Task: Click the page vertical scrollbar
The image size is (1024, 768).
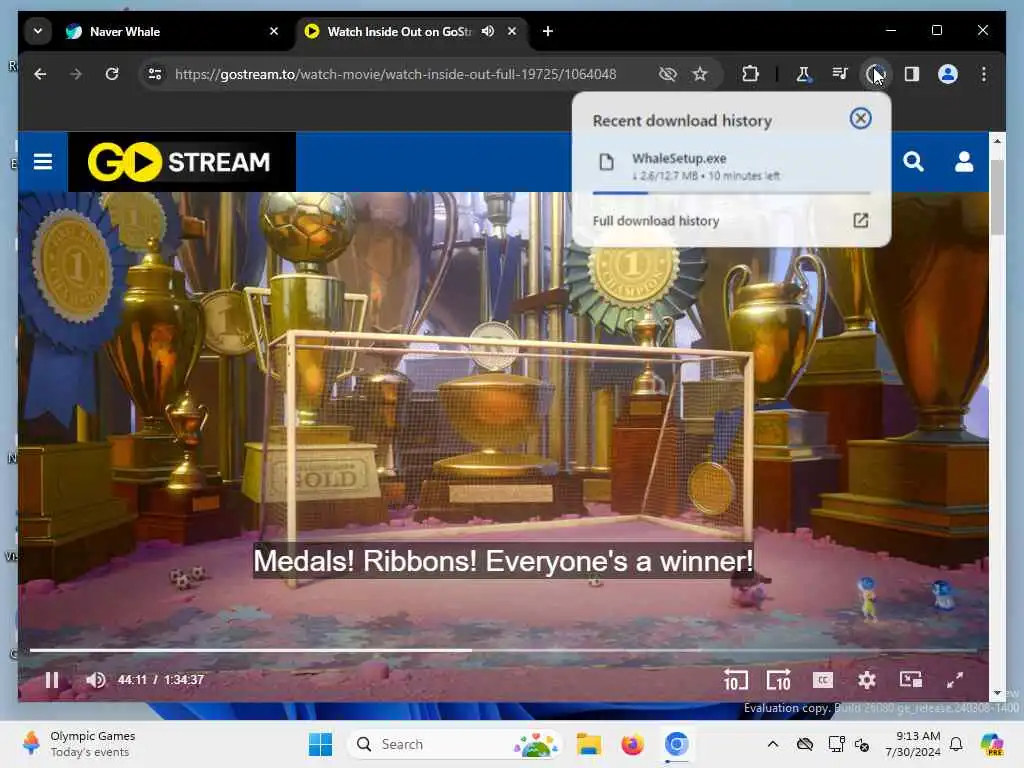Action: point(997,196)
